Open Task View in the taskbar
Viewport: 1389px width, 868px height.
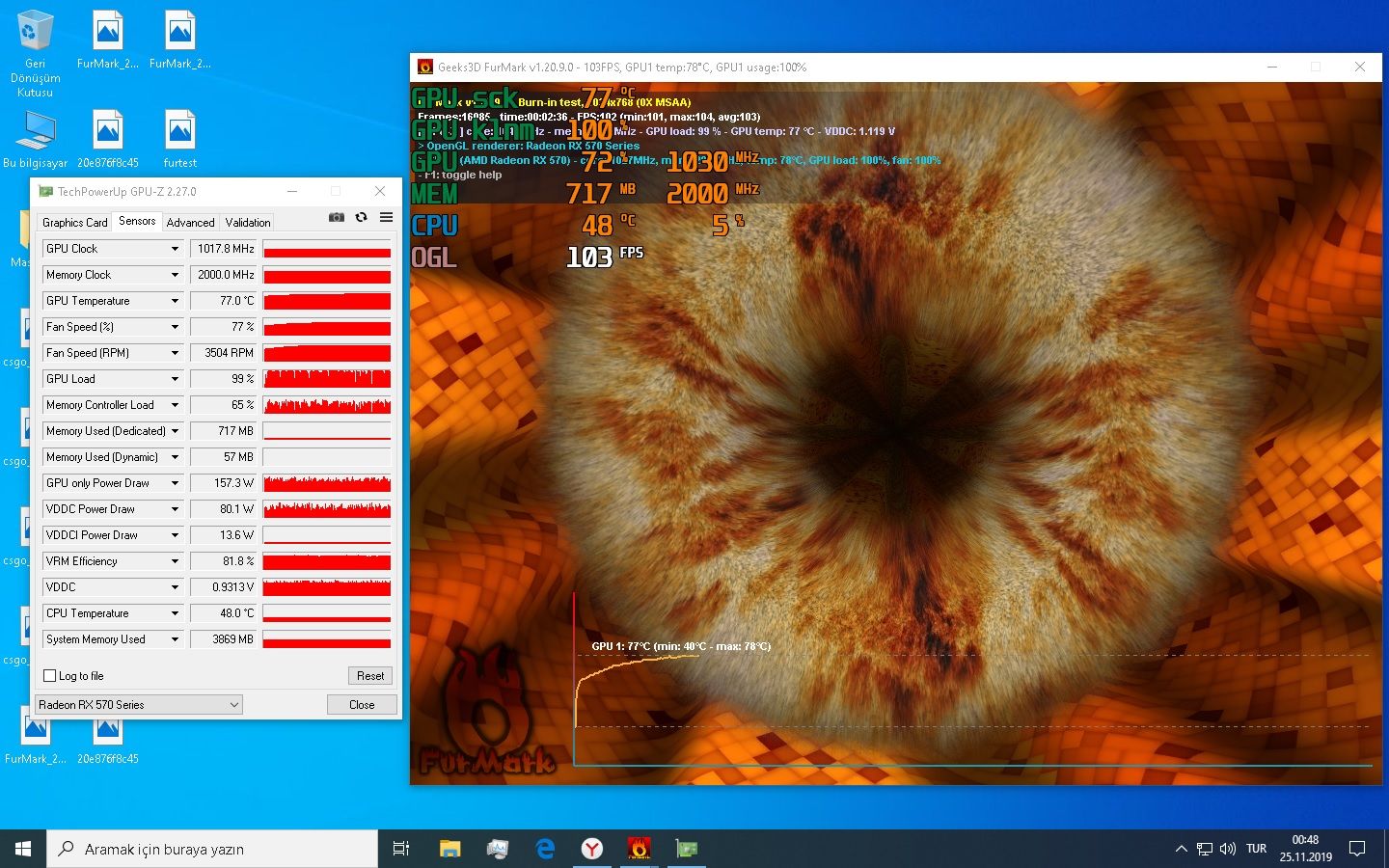(x=401, y=849)
